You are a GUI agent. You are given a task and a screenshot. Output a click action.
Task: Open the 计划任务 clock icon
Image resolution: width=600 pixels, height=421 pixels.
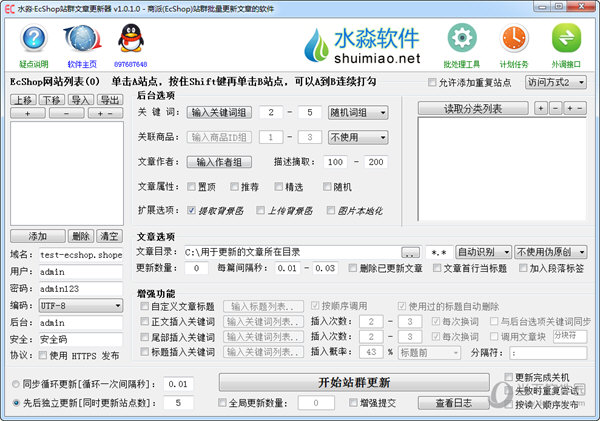514,38
